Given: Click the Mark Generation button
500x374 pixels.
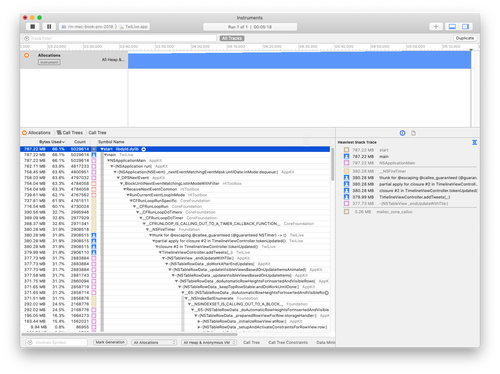Looking at the screenshot, I should [110, 342].
